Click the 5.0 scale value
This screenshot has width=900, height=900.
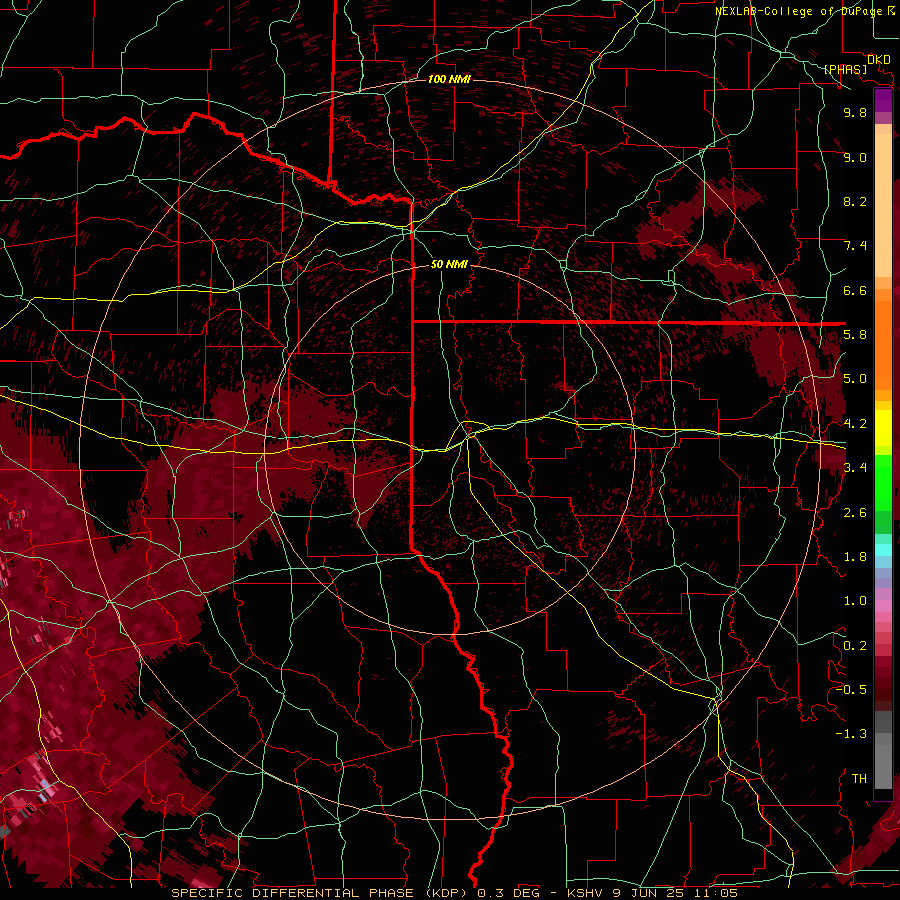(x=855, y=379)
